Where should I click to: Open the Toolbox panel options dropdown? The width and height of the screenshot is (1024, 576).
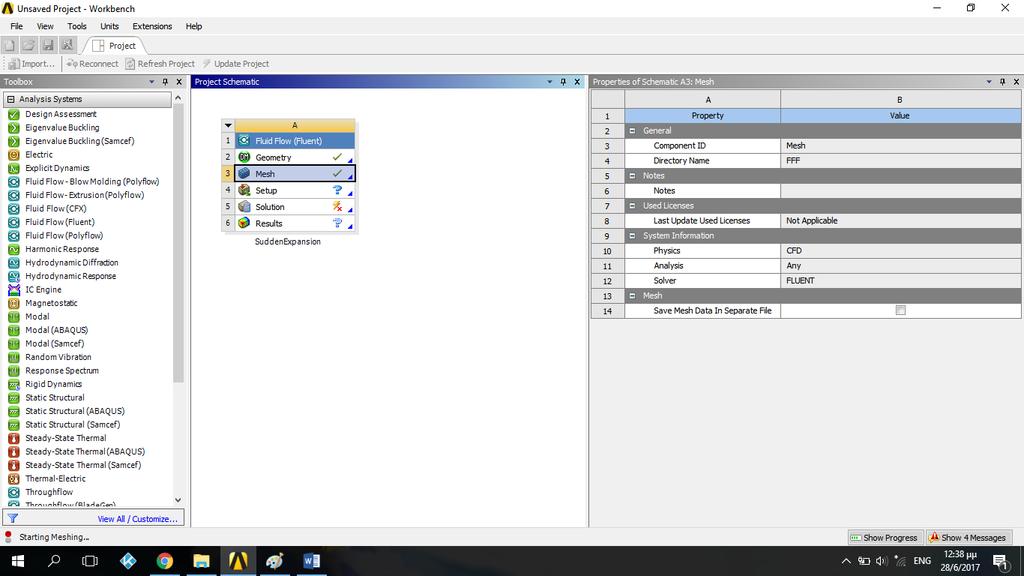click(152, 82)
